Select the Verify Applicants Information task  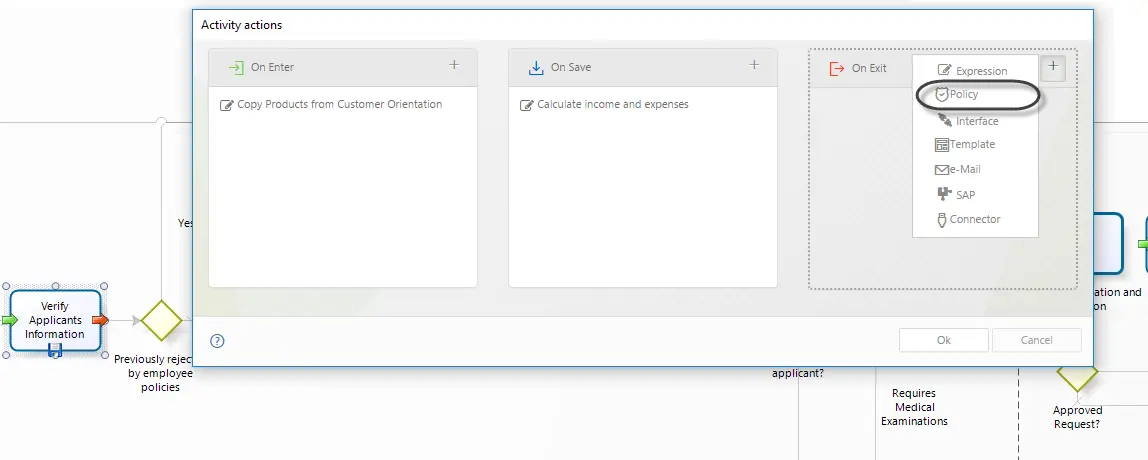pyautogui.click(x=55, y=320)
